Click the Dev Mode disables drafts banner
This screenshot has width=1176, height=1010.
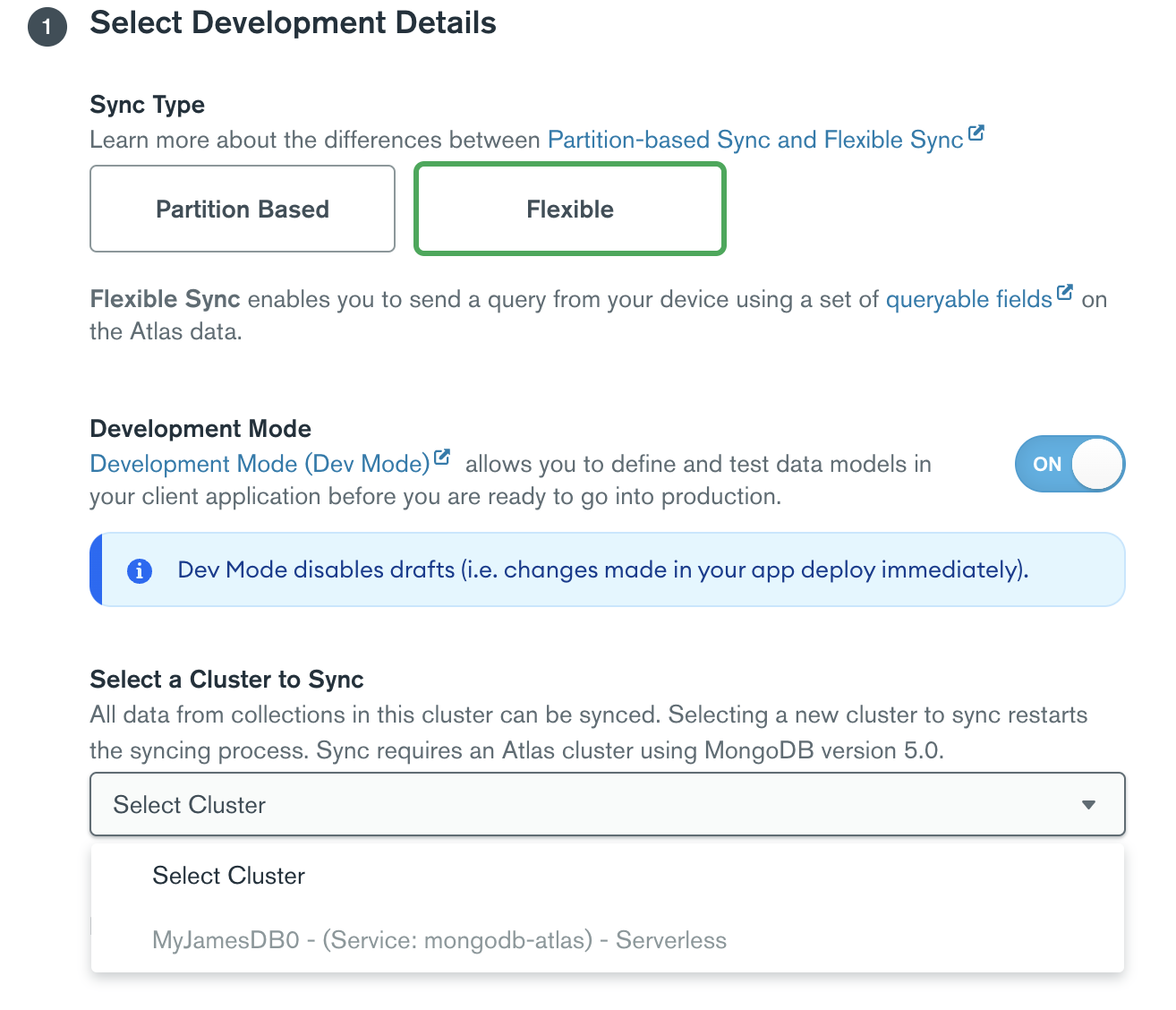click(x=602, y=570)
